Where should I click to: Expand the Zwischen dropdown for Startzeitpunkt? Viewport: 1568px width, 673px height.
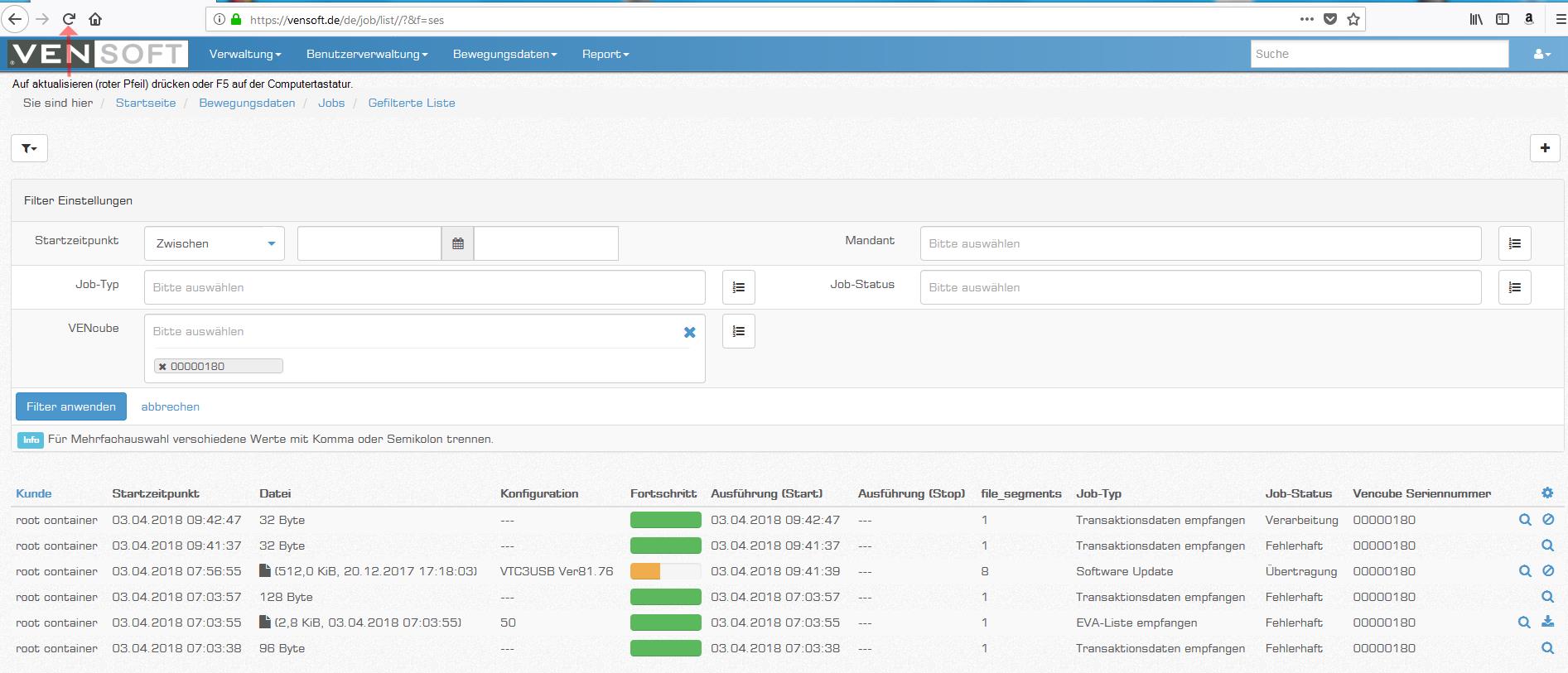tap(215, 243)
